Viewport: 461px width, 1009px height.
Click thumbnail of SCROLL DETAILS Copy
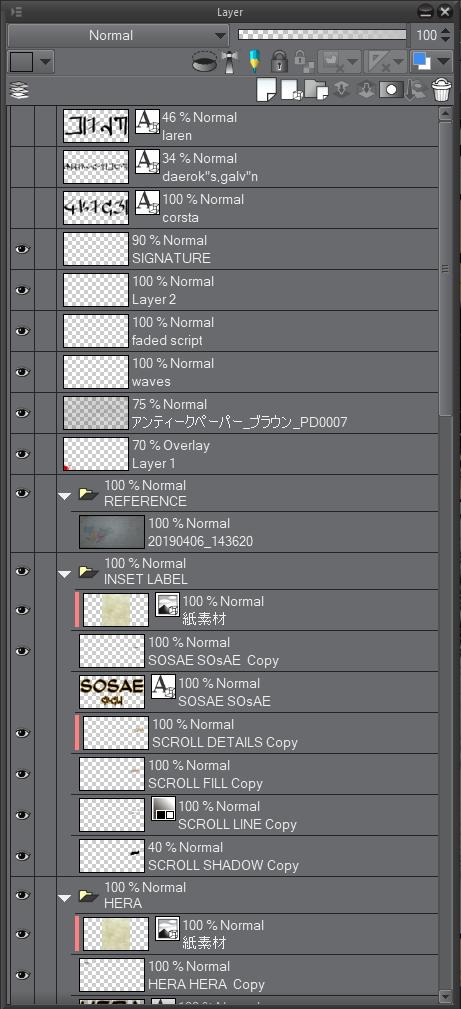coord(116,733)
